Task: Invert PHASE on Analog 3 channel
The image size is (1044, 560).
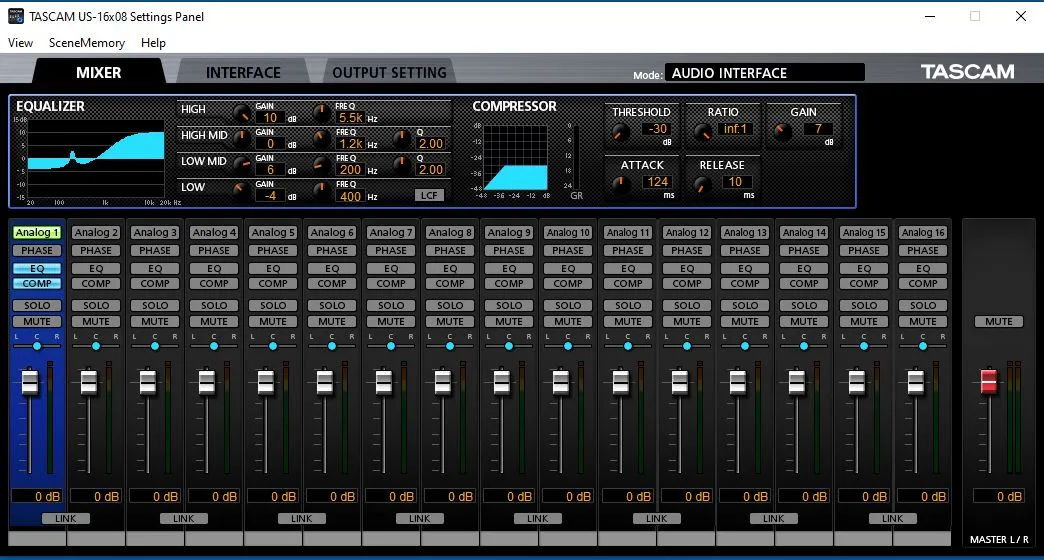Action: (155, 251)
